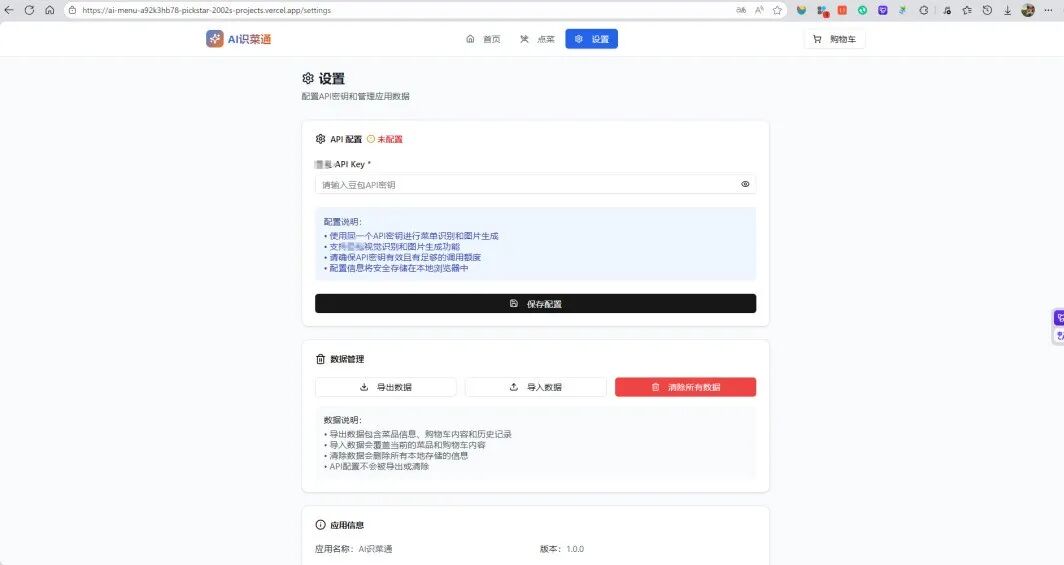Click the 导入数据 button
Viewport: 1064px width, 565px height.
coord(535,387)
